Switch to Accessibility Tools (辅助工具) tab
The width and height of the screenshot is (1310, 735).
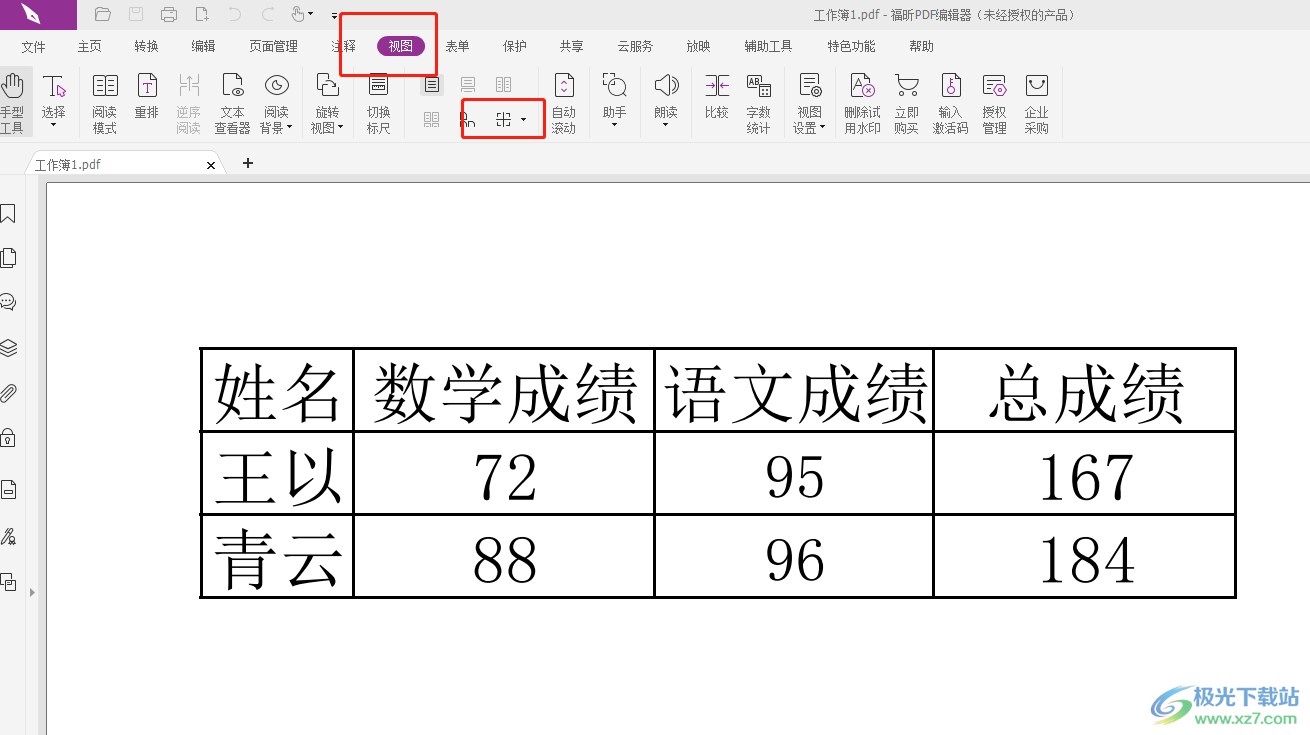[x=769, y=46]
